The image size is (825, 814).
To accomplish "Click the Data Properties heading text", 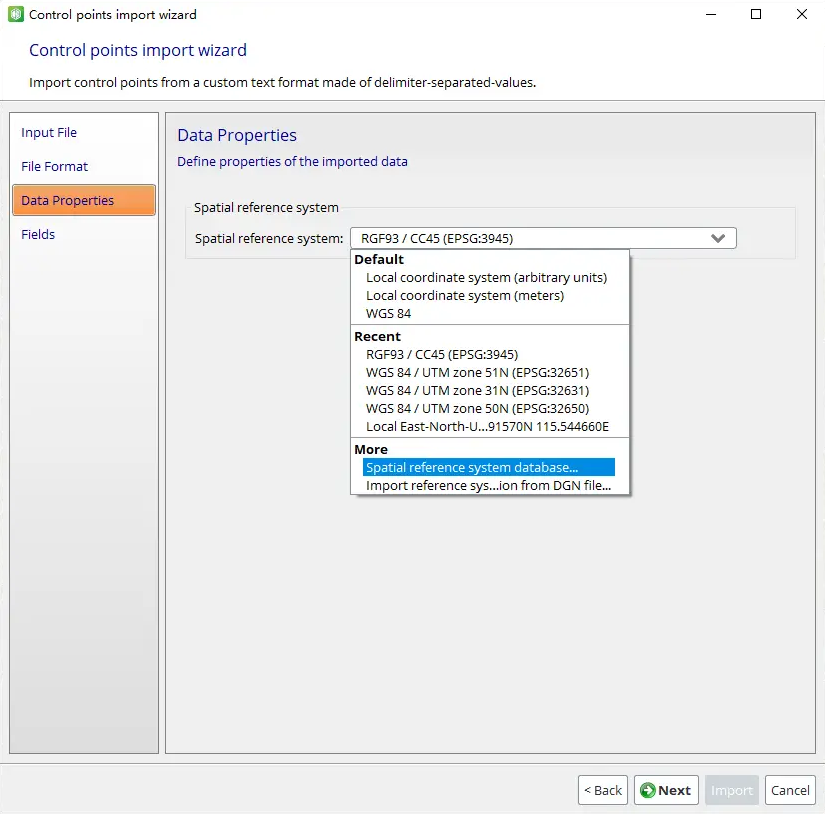I will 237,135.
